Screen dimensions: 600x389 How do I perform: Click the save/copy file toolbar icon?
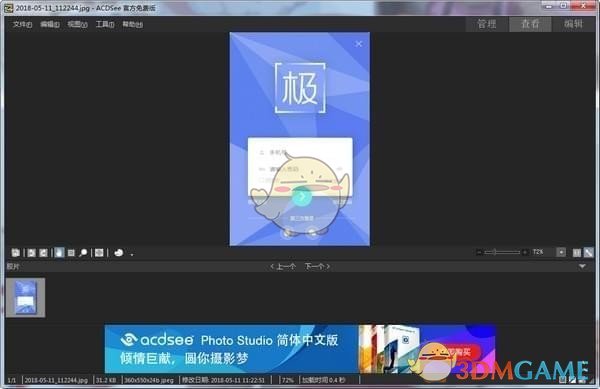click(16, 253)
